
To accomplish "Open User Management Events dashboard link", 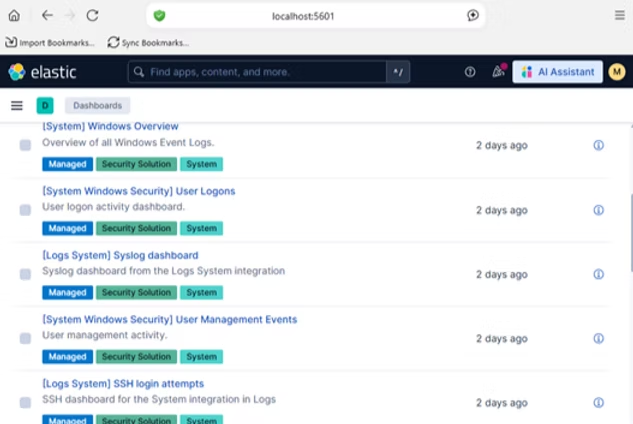I will click(170, 319).
